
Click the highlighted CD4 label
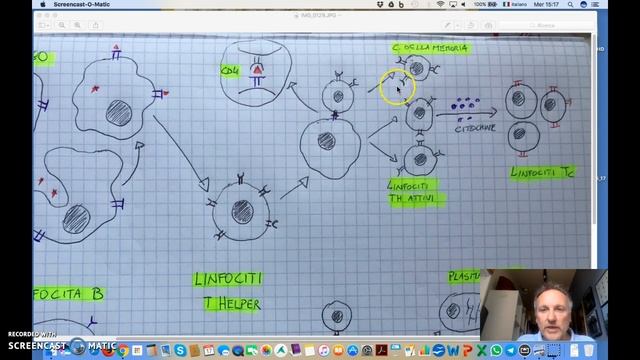tap(230, 71)
